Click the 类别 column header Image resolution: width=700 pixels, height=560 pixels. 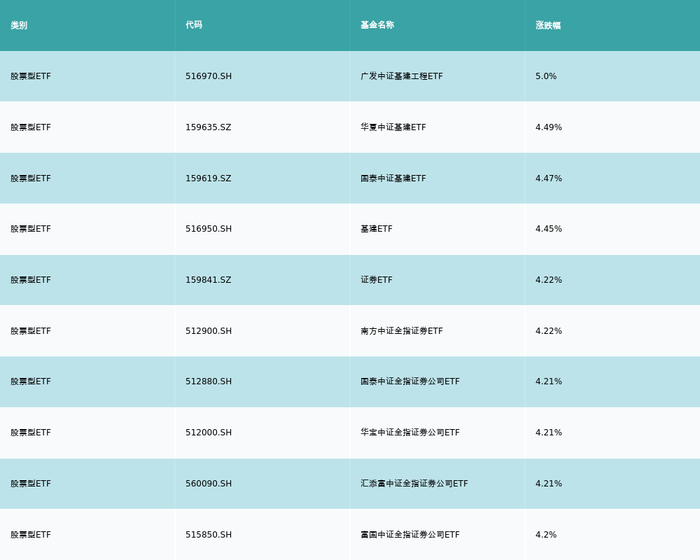point(19,25)
